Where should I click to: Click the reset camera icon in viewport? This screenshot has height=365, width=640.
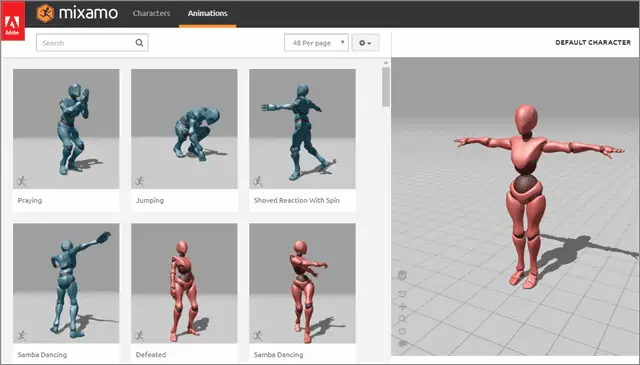402,331
